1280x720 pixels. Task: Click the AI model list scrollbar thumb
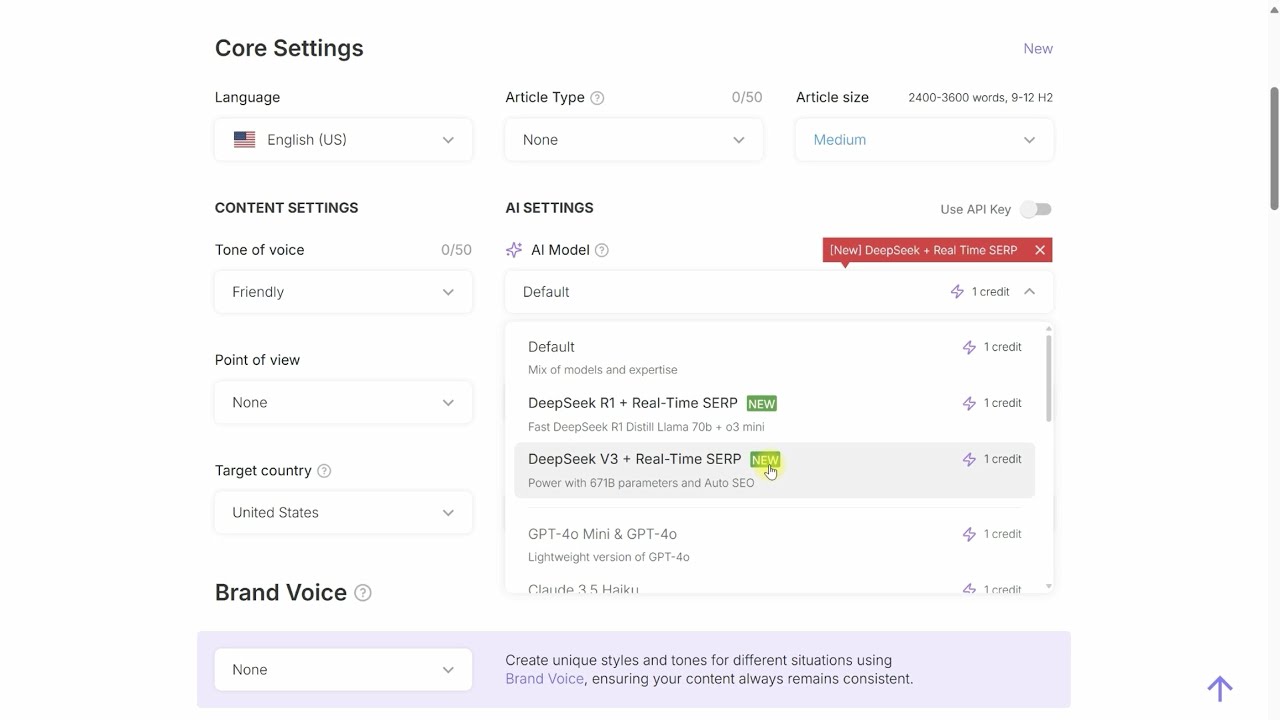click(1048, 378)
